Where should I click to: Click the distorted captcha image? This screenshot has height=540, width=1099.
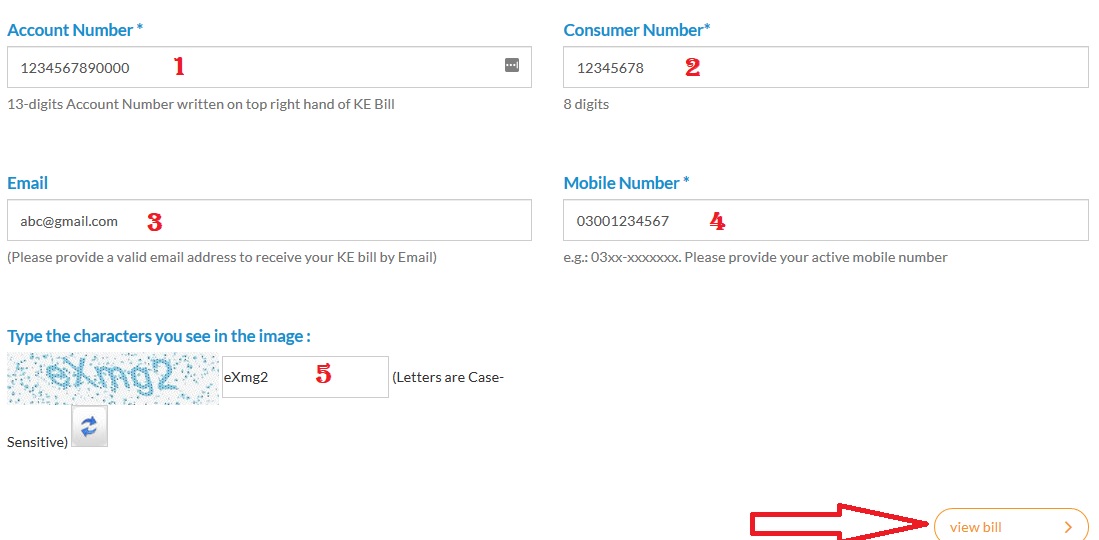[112, 378]
